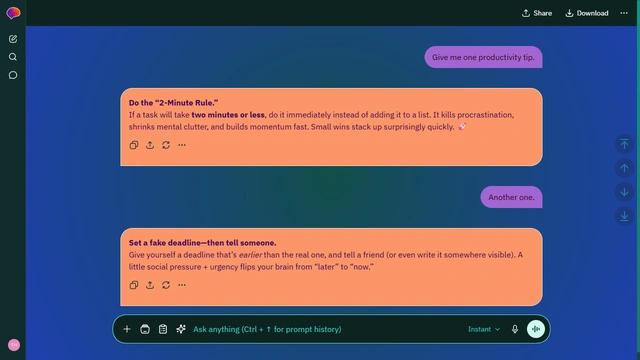Screen dimensions: 640x360
Task: Copy the fake deadline response
Action: pos(134,285)
